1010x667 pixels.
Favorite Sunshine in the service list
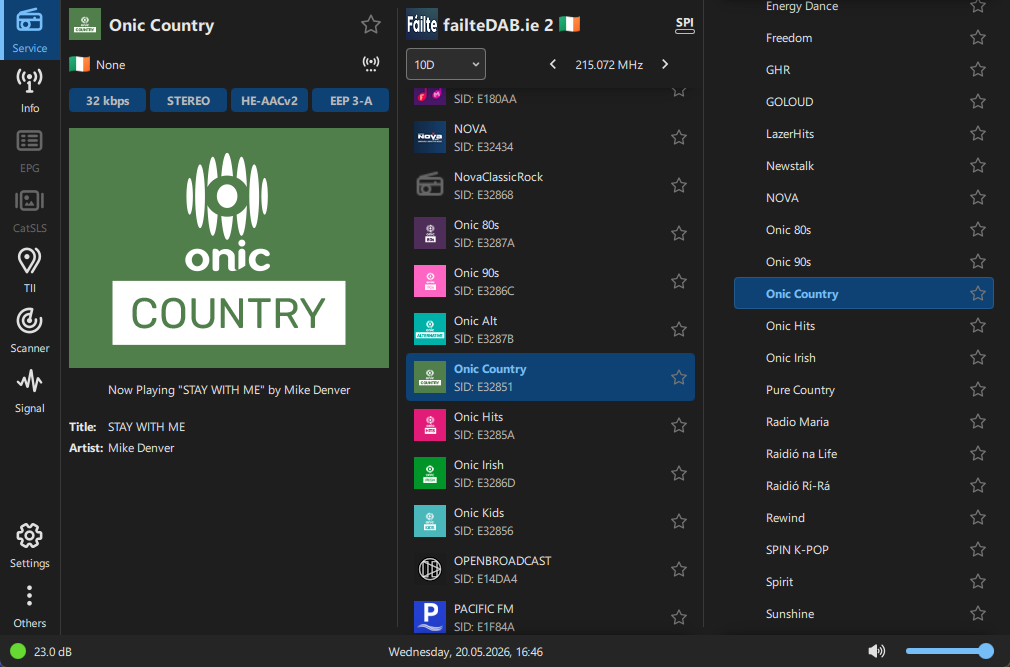[x=978, y=613]
